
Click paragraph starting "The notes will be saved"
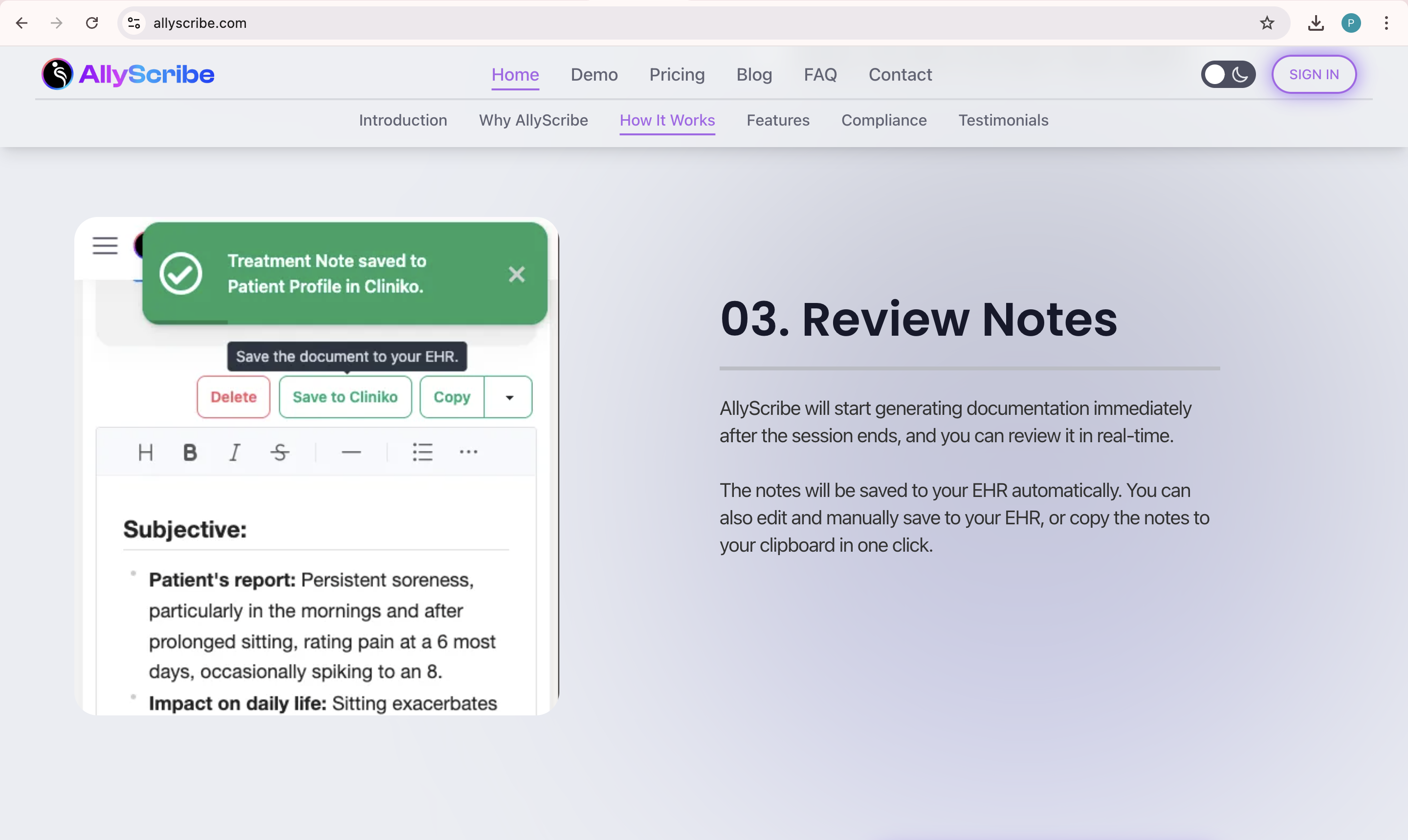point(965,518)
